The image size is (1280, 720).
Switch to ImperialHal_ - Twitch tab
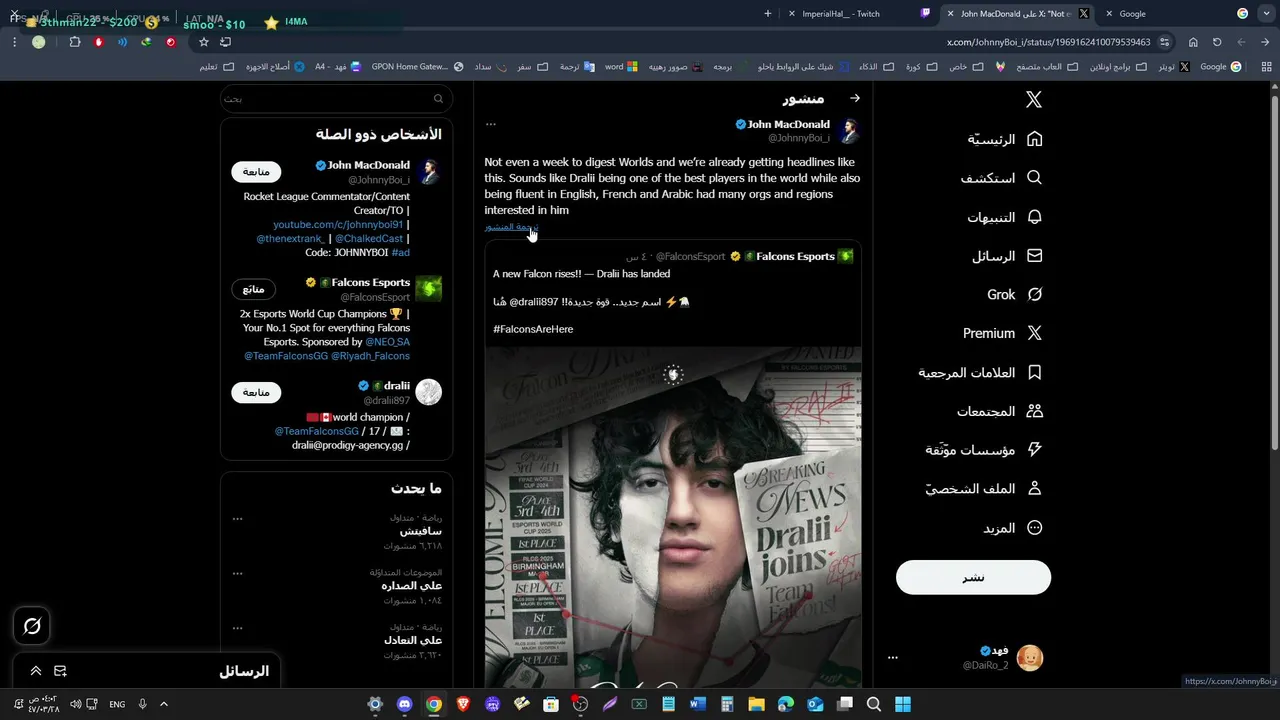860,13
